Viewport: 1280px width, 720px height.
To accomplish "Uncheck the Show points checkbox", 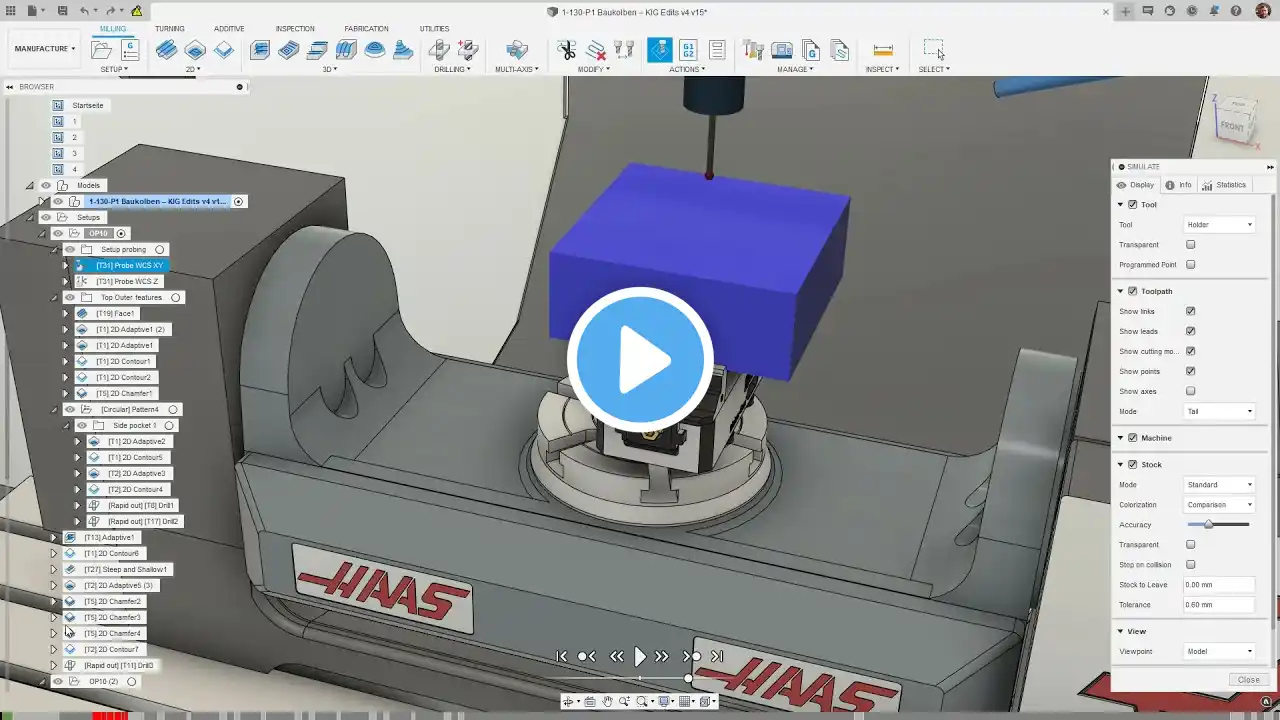I will tap(1190, 371).
